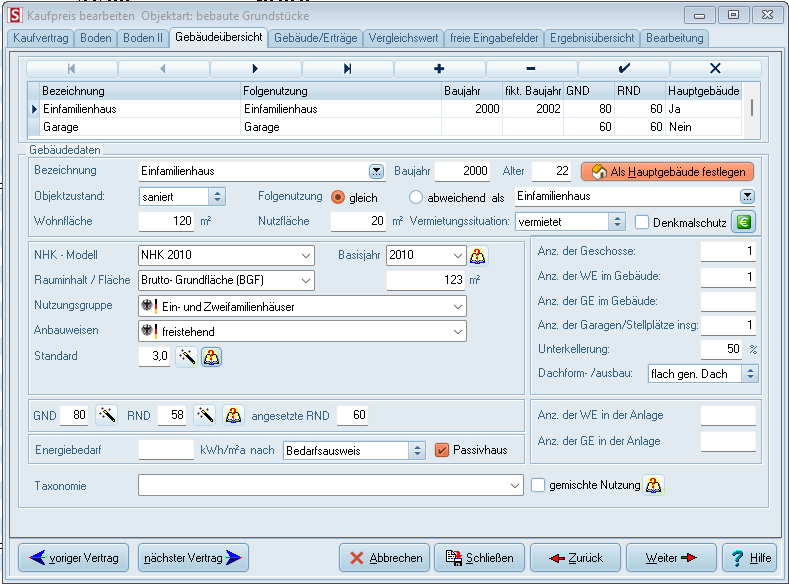Screen dimensions: 789x584
Task: Click the magic wand icon next to Standard
Action: click(186, 356)
